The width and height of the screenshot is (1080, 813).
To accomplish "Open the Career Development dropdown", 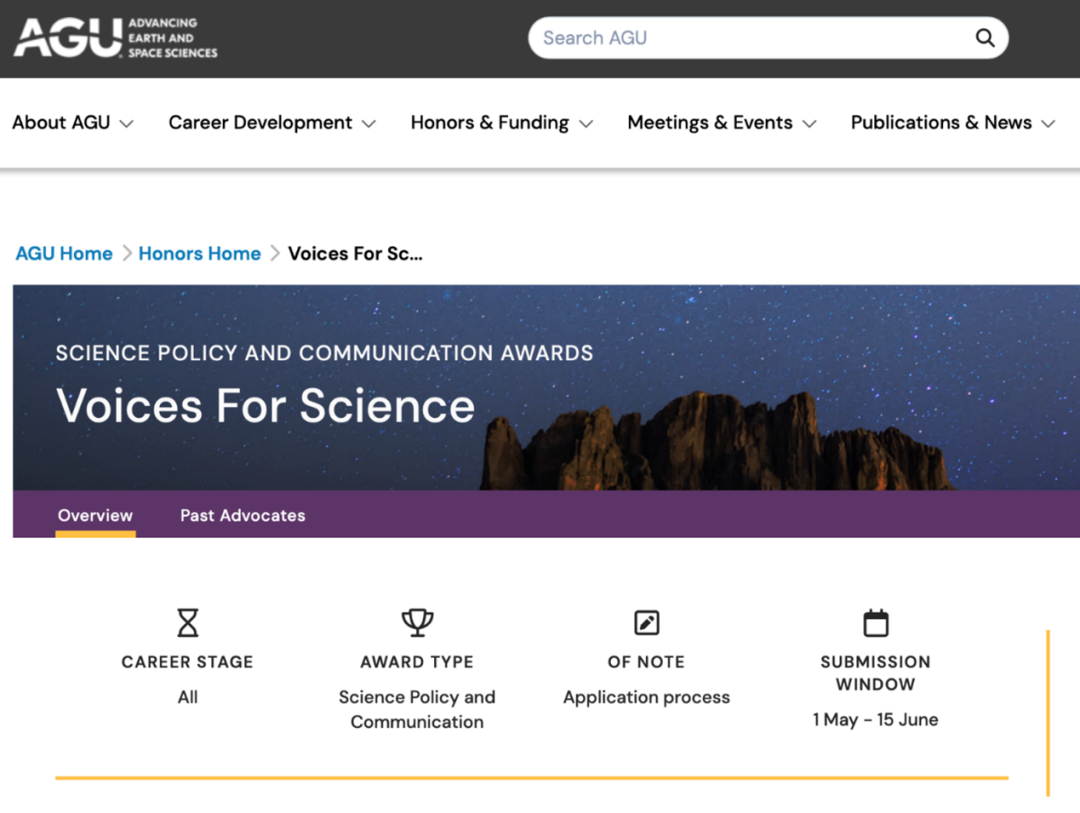I will (272, 123).
